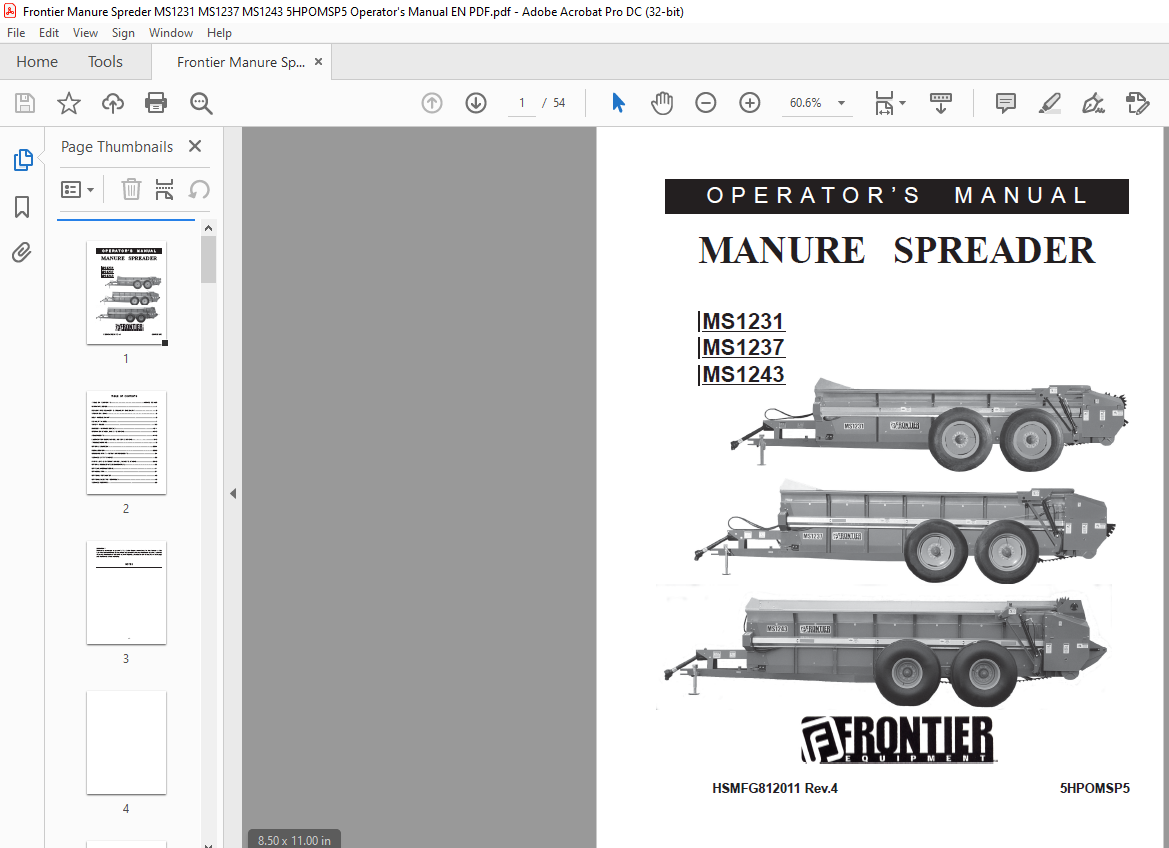Add file to starred with star icon
The height and width of the screenshot is (848, 1169).
point(69,103)
